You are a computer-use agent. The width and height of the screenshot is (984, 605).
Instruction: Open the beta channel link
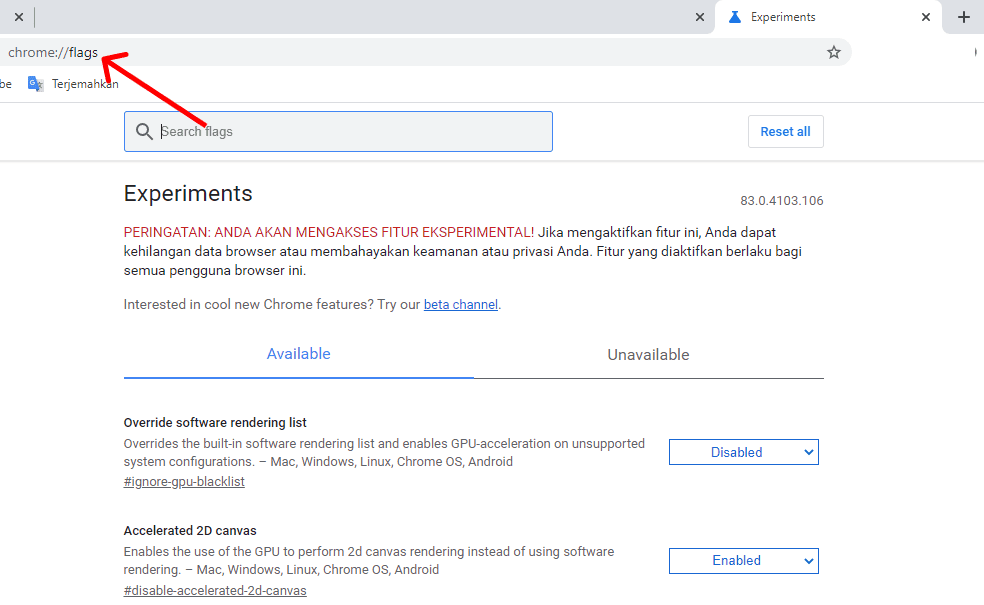(460, 304)
